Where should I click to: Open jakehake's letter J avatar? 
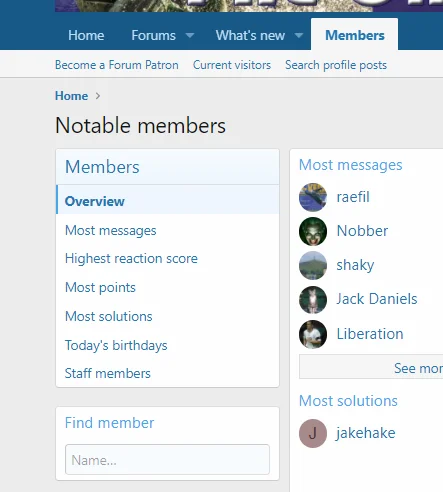(313, 433)
